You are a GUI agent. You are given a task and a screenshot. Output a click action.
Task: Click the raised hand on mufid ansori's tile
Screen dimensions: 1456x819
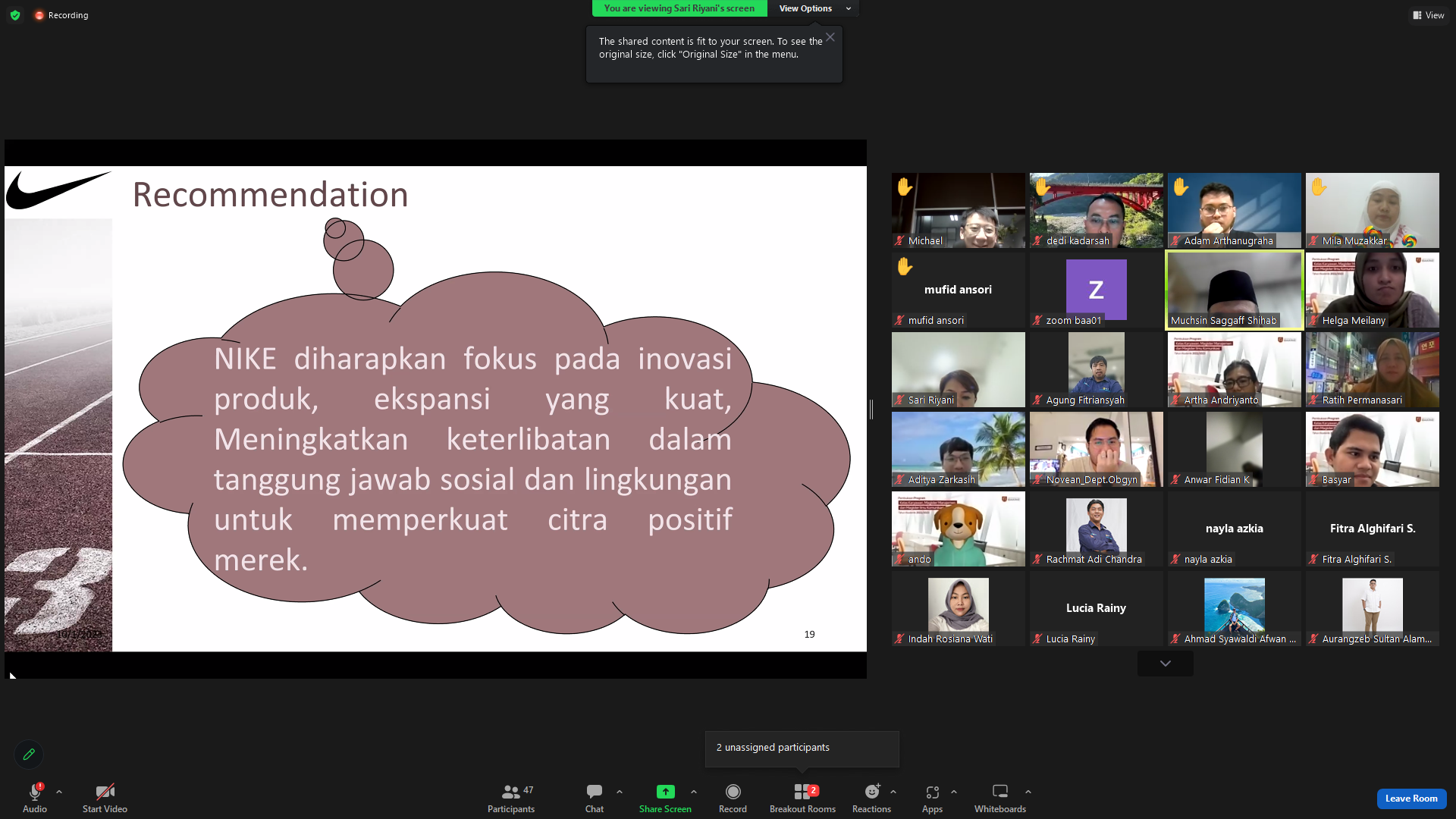905,266
